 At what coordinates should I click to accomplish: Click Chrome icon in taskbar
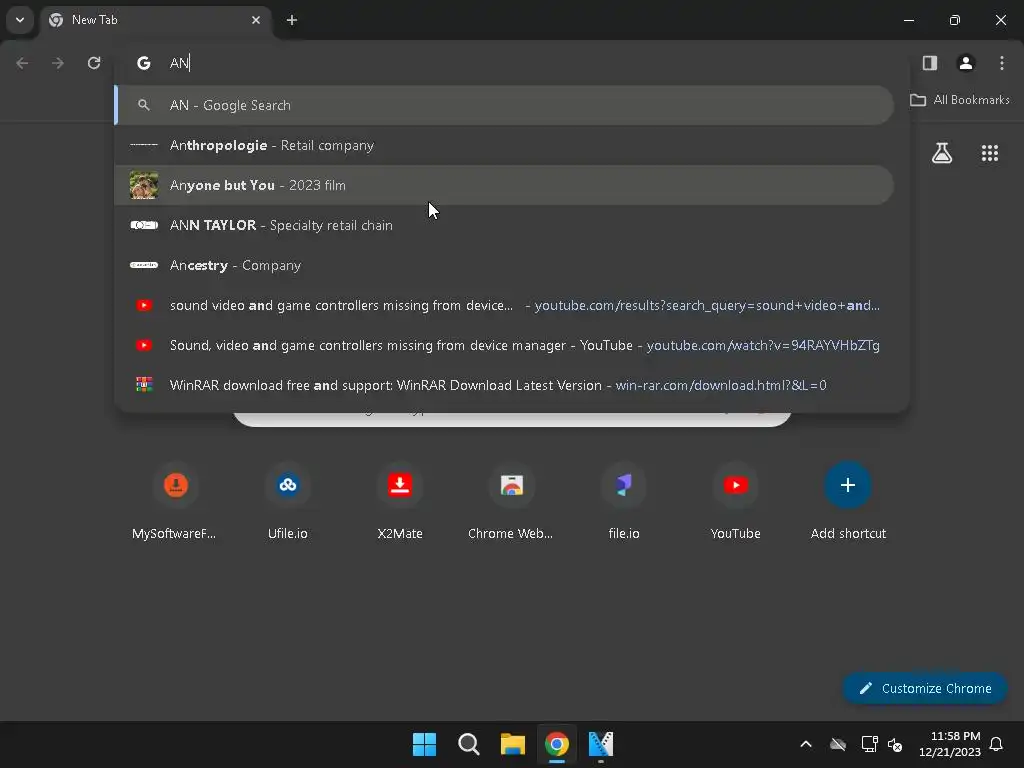coord(557,744)
